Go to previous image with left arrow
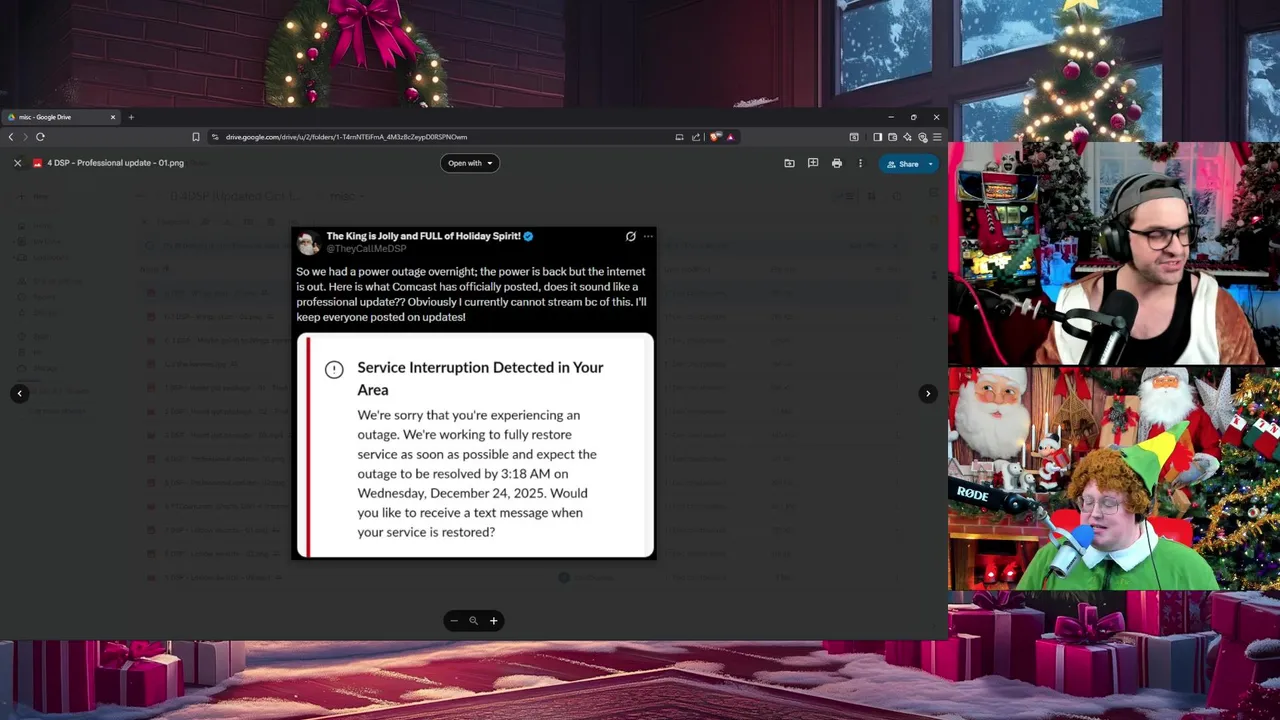This screenshot has width=1280, height=720. click(19, 393)
